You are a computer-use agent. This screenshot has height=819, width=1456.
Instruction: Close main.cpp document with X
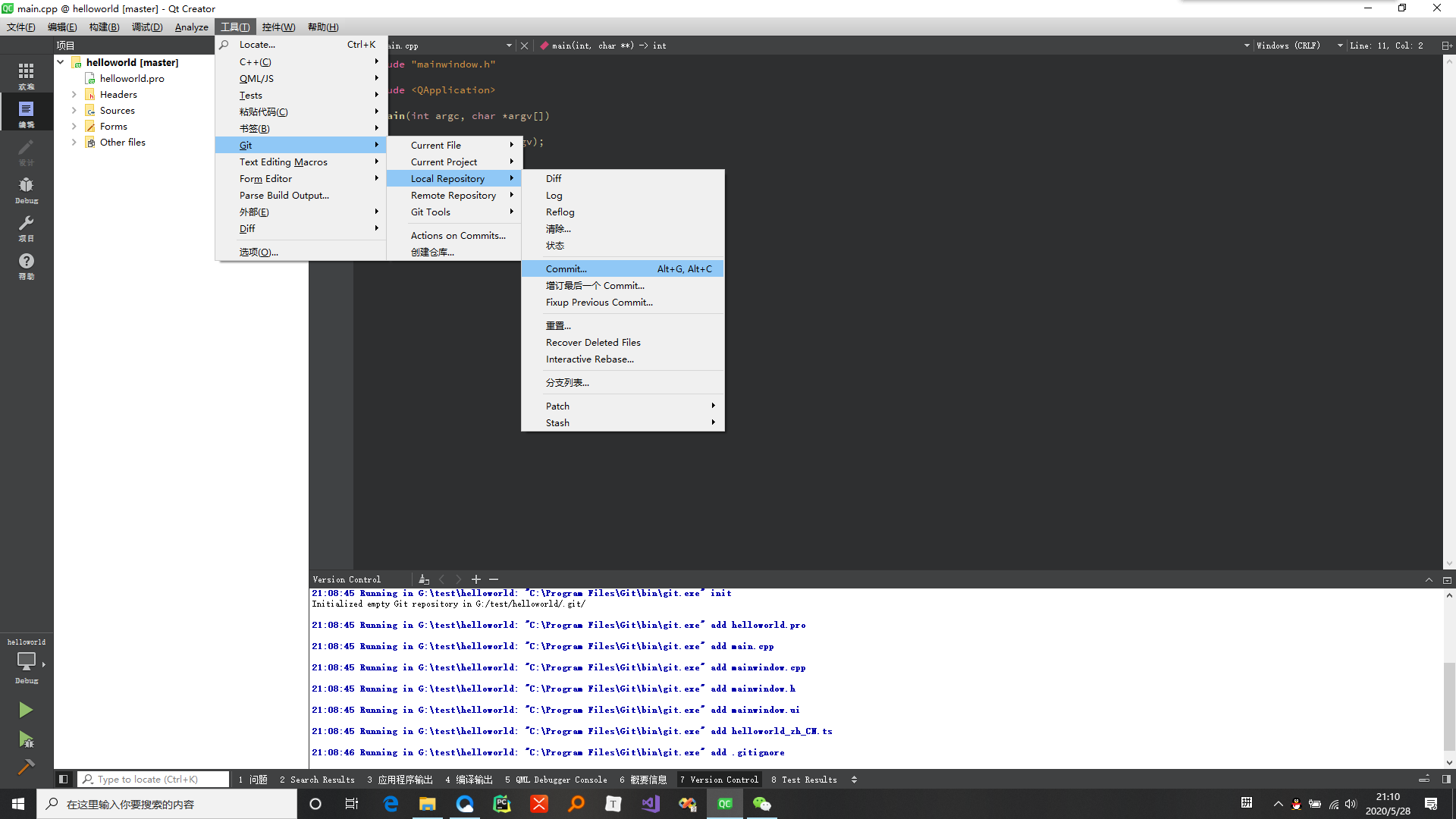pyautogui.click(x=524, y=45)
